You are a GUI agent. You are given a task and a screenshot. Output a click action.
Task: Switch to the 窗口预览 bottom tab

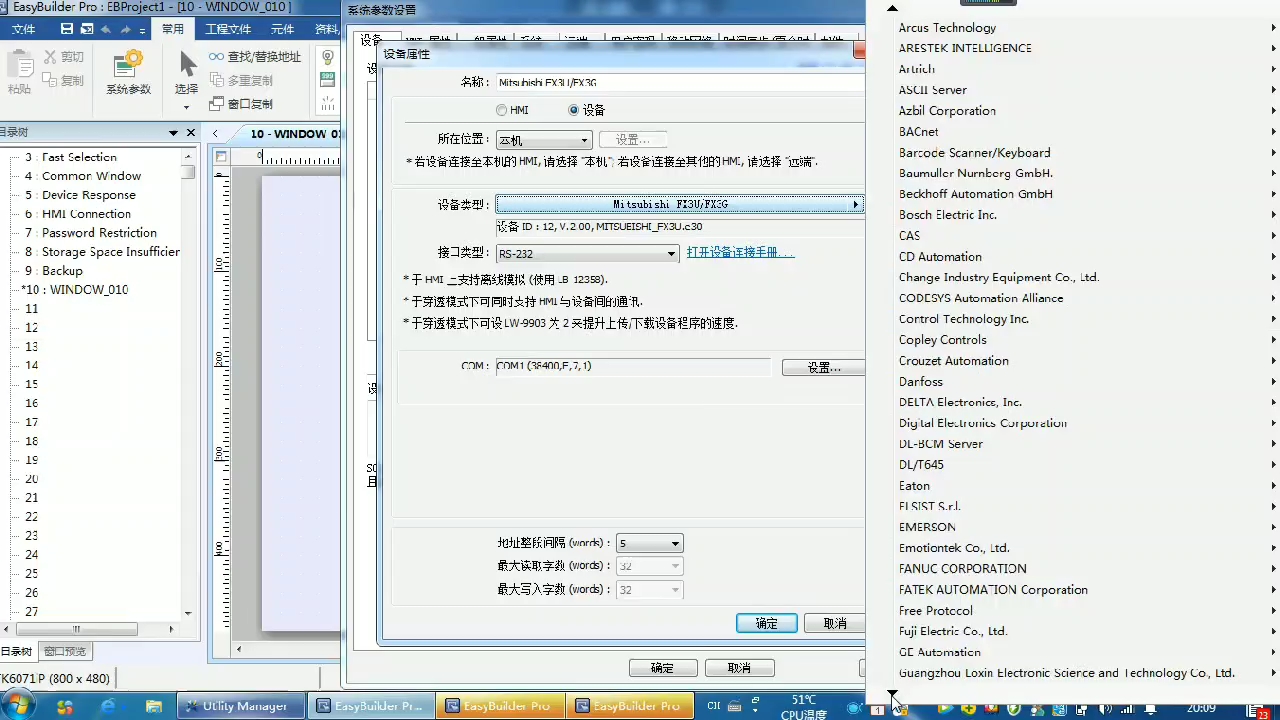coord(65,651)
